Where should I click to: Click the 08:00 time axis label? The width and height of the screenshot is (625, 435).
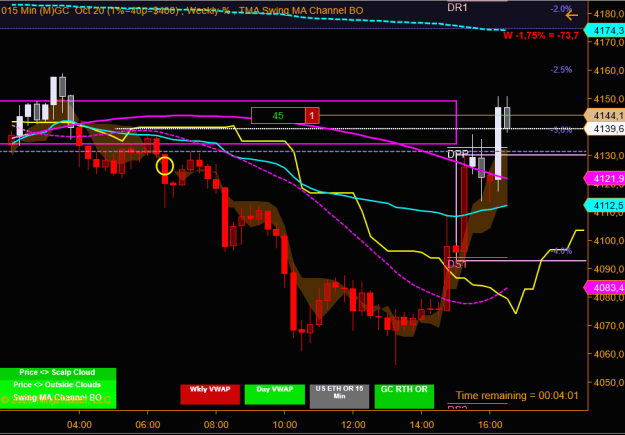(216, 423)
